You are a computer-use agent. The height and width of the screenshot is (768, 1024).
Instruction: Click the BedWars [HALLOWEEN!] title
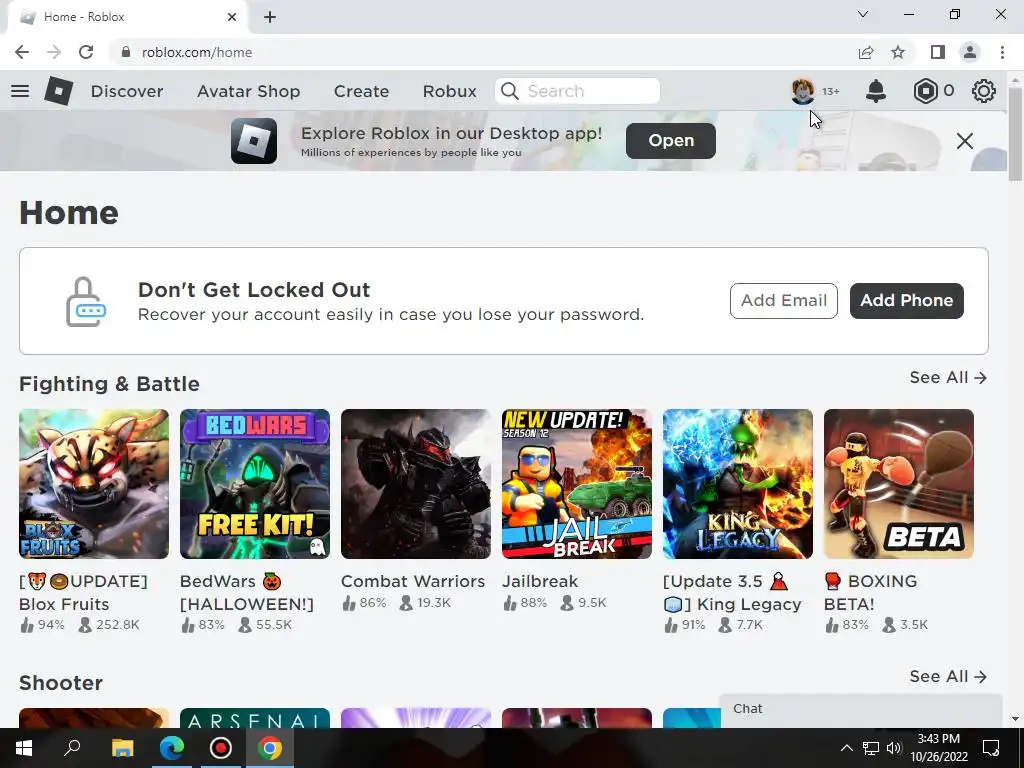(x=247, y=592)
